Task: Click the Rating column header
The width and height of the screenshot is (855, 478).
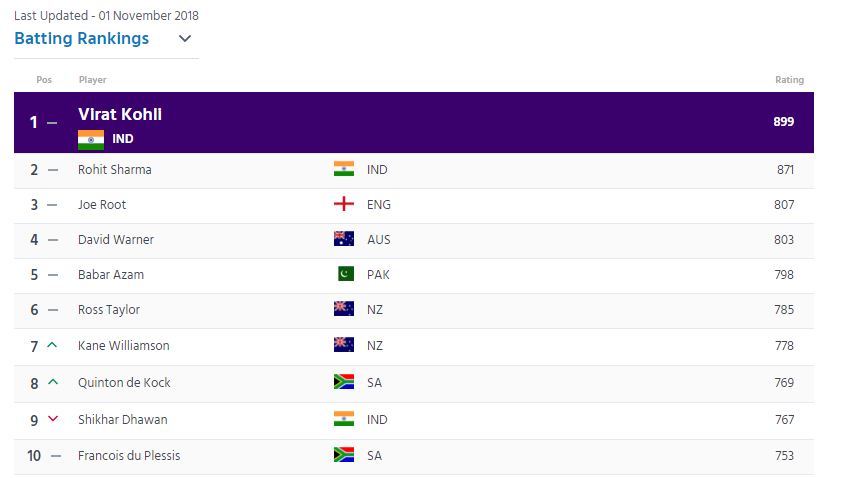Action: [789, 80]
